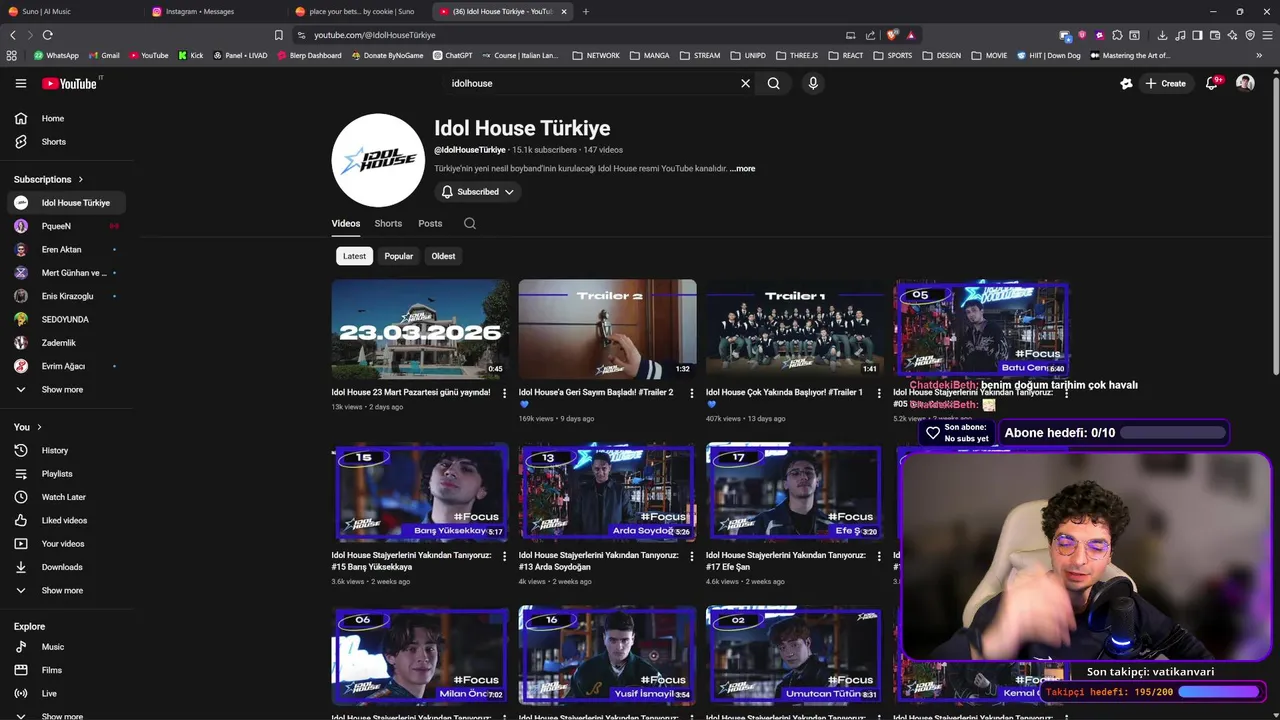Expand the You section chevron
This screenshot has height=720, width=1280.
pos(39,427)
